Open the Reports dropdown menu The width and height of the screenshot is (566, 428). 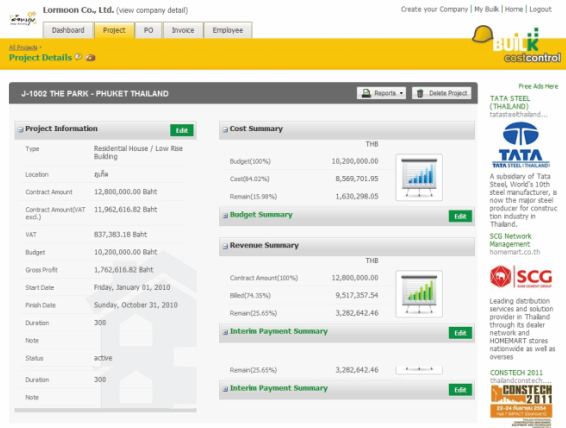click(x=382, y=93)
